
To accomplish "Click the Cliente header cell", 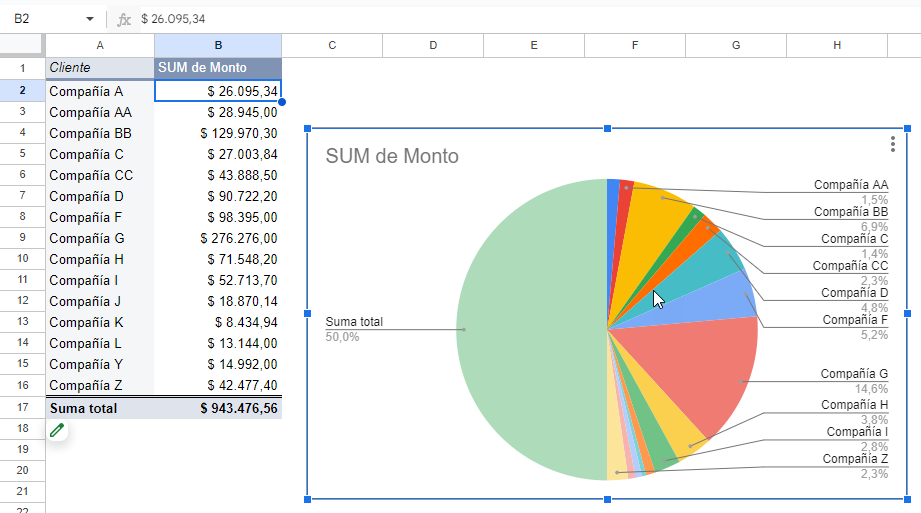I will click(100, 68).
